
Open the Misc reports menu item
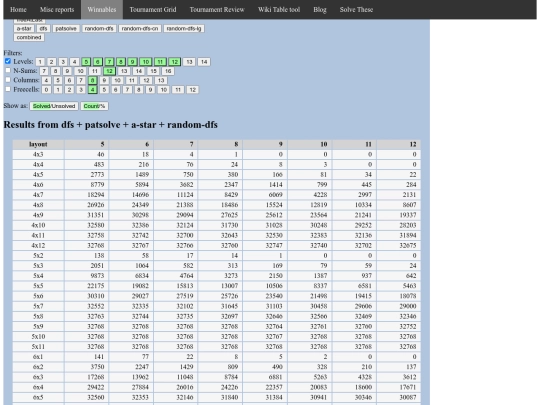57,10
